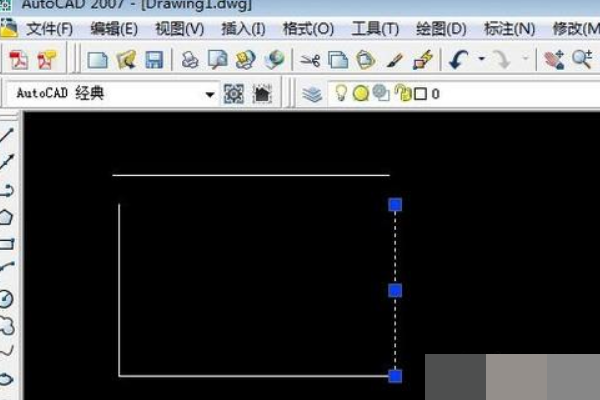This screenshot has width=600, height=400.
Task: Click the Publish icon
Action: [245, 60]
